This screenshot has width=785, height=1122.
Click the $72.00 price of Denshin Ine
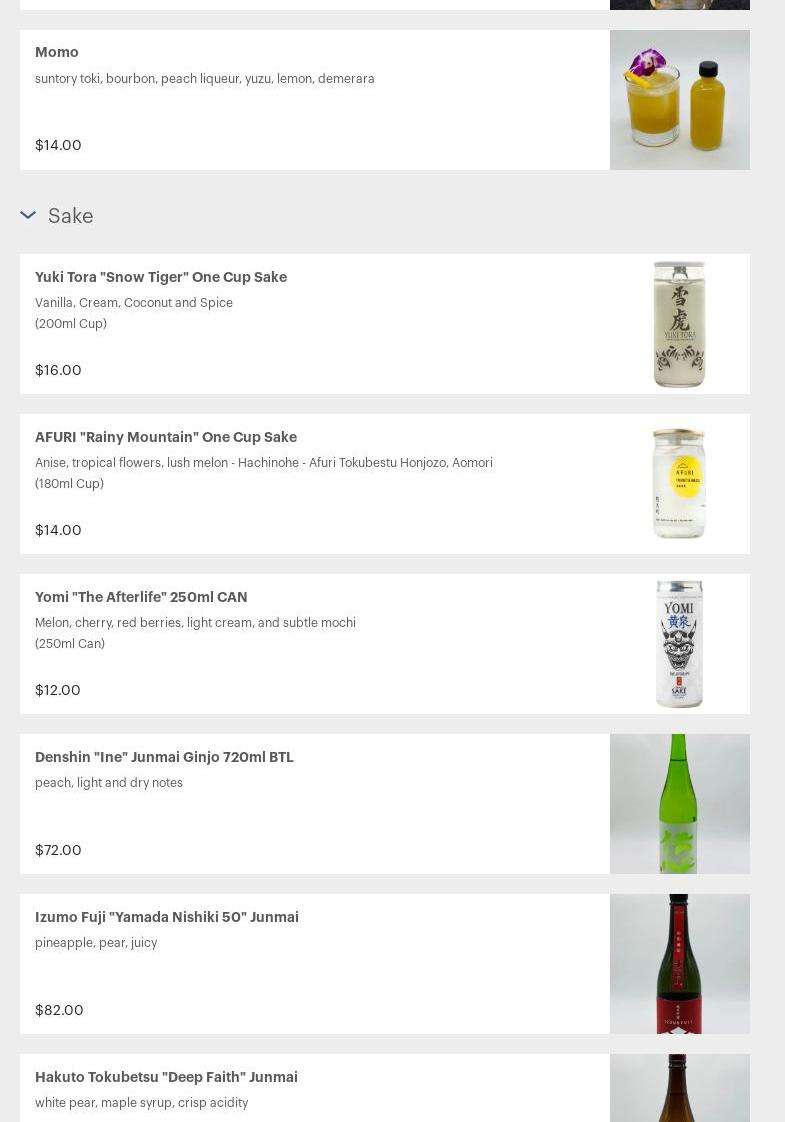coord(58,850)
